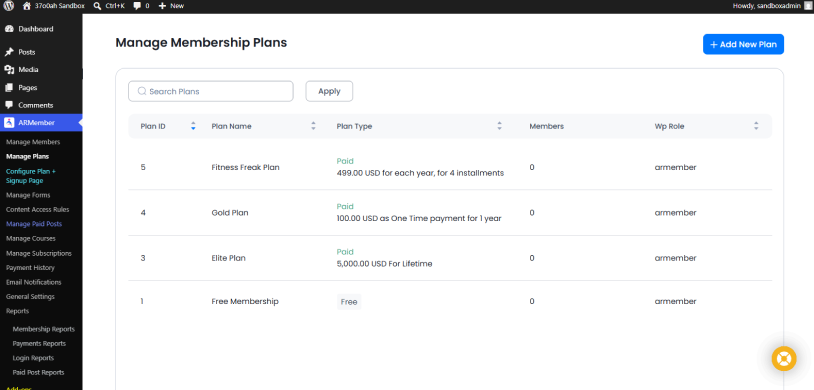Click the Apply button
814x390 pixels.
(x=329, y=91)
